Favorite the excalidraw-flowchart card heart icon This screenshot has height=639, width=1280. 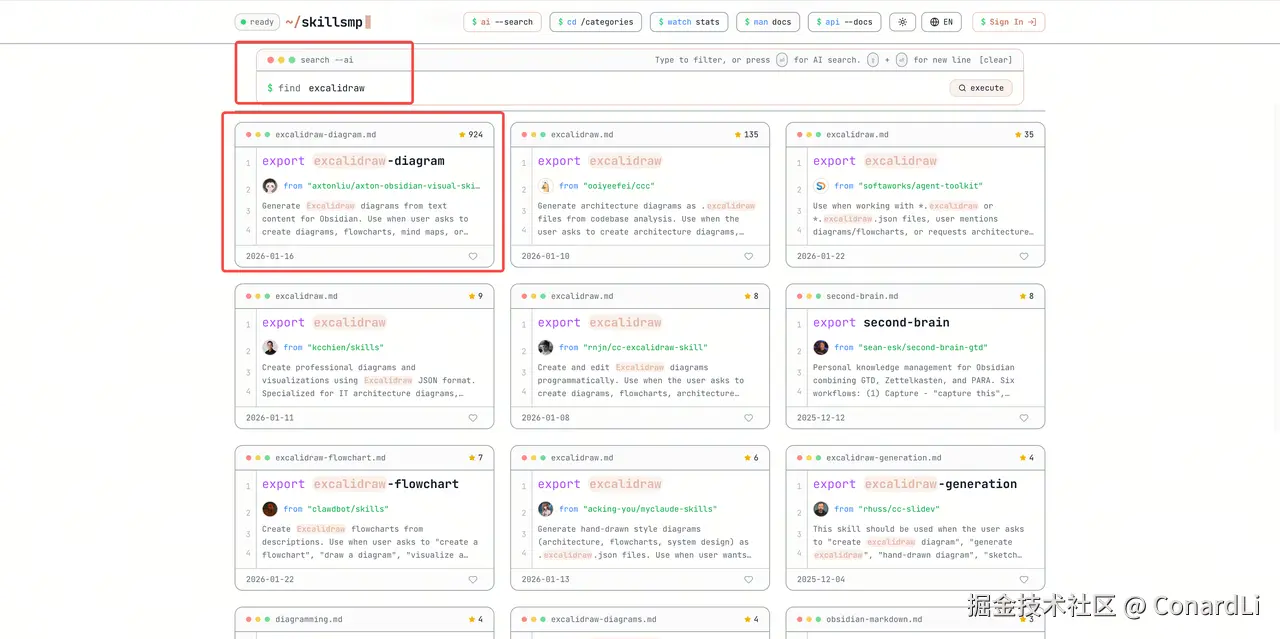[473, 579]
